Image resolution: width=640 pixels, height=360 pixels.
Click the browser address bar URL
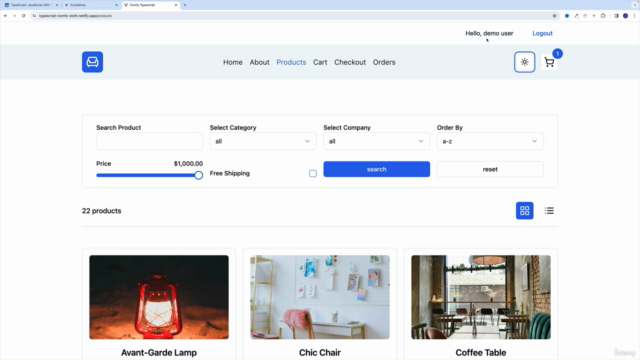point(76,16)
